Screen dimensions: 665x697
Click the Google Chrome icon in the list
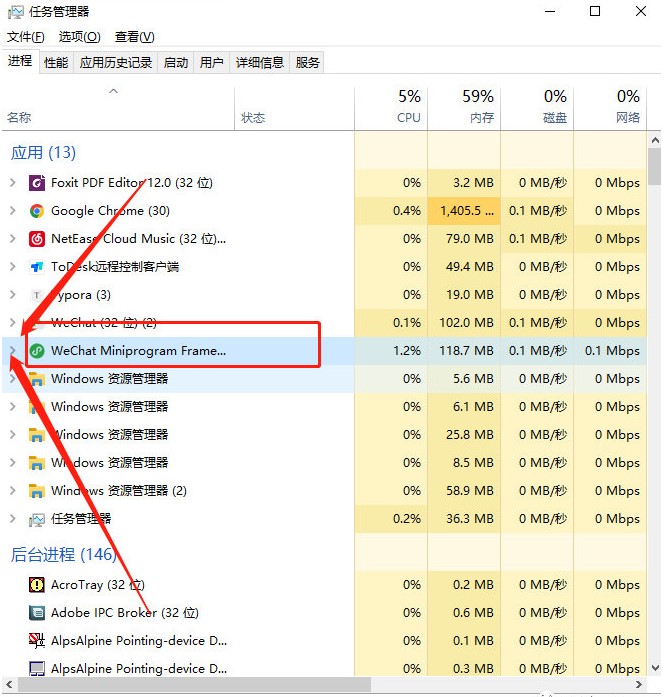[x=37, y=211]
